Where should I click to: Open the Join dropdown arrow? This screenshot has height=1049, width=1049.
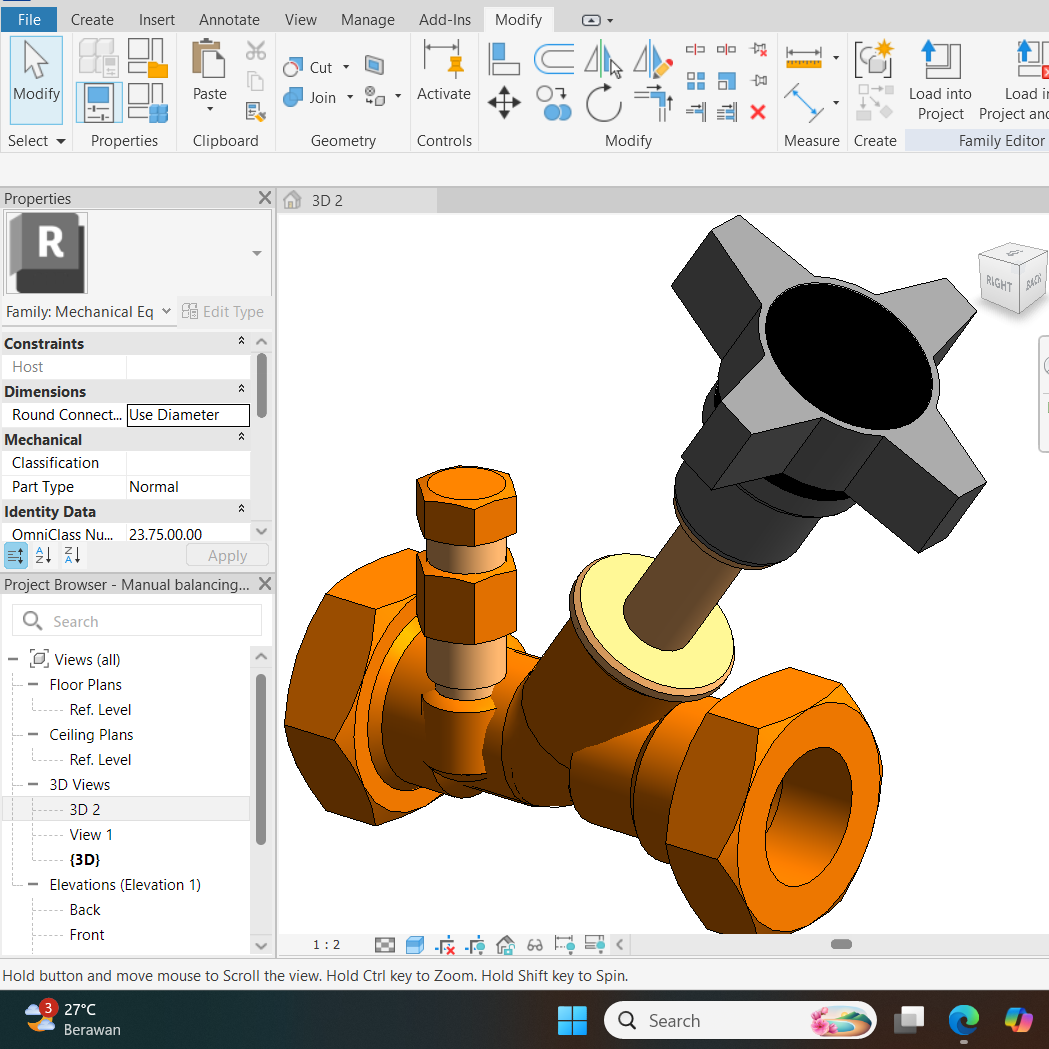coord(349,97)
